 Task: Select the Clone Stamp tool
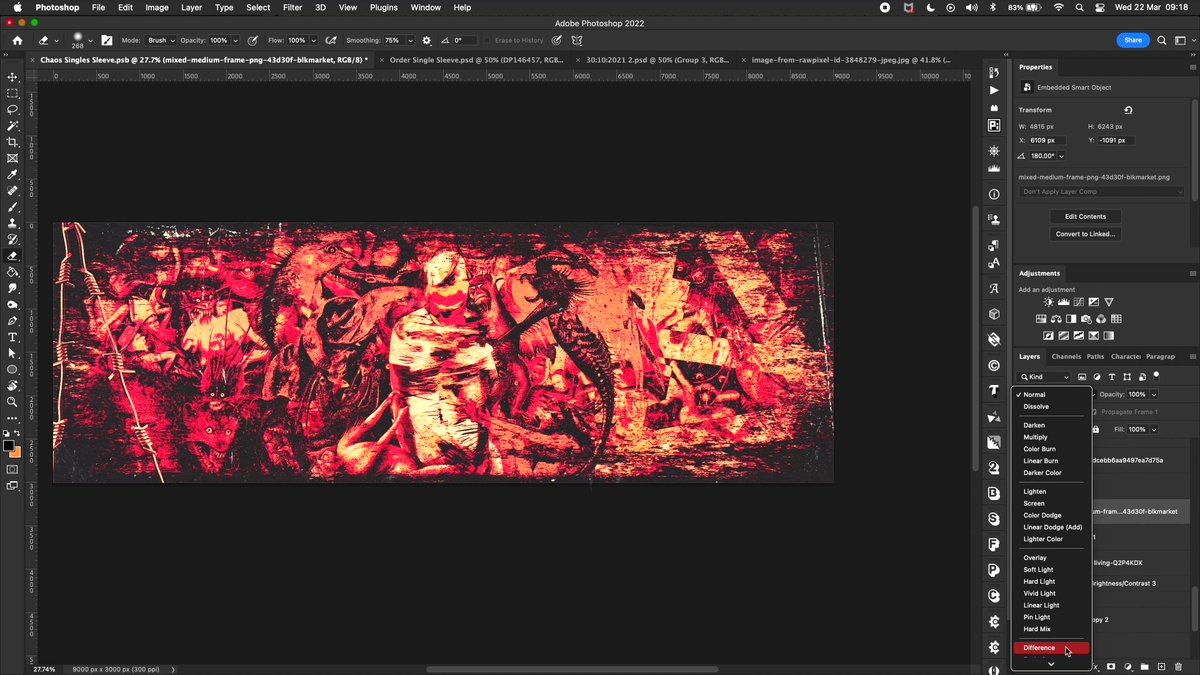(13, 223)
